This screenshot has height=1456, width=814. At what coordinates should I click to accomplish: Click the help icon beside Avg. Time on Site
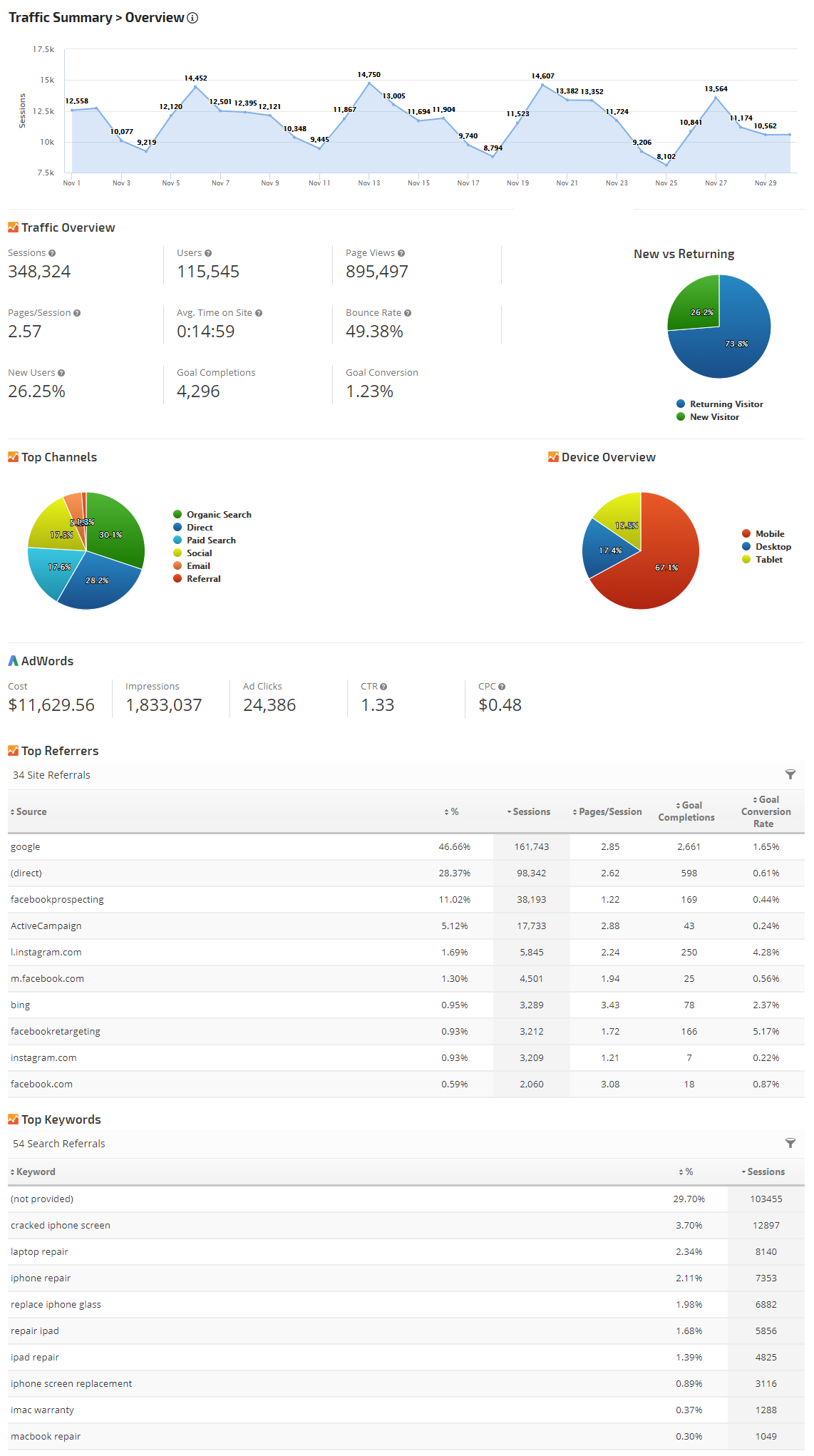point(259,313)
